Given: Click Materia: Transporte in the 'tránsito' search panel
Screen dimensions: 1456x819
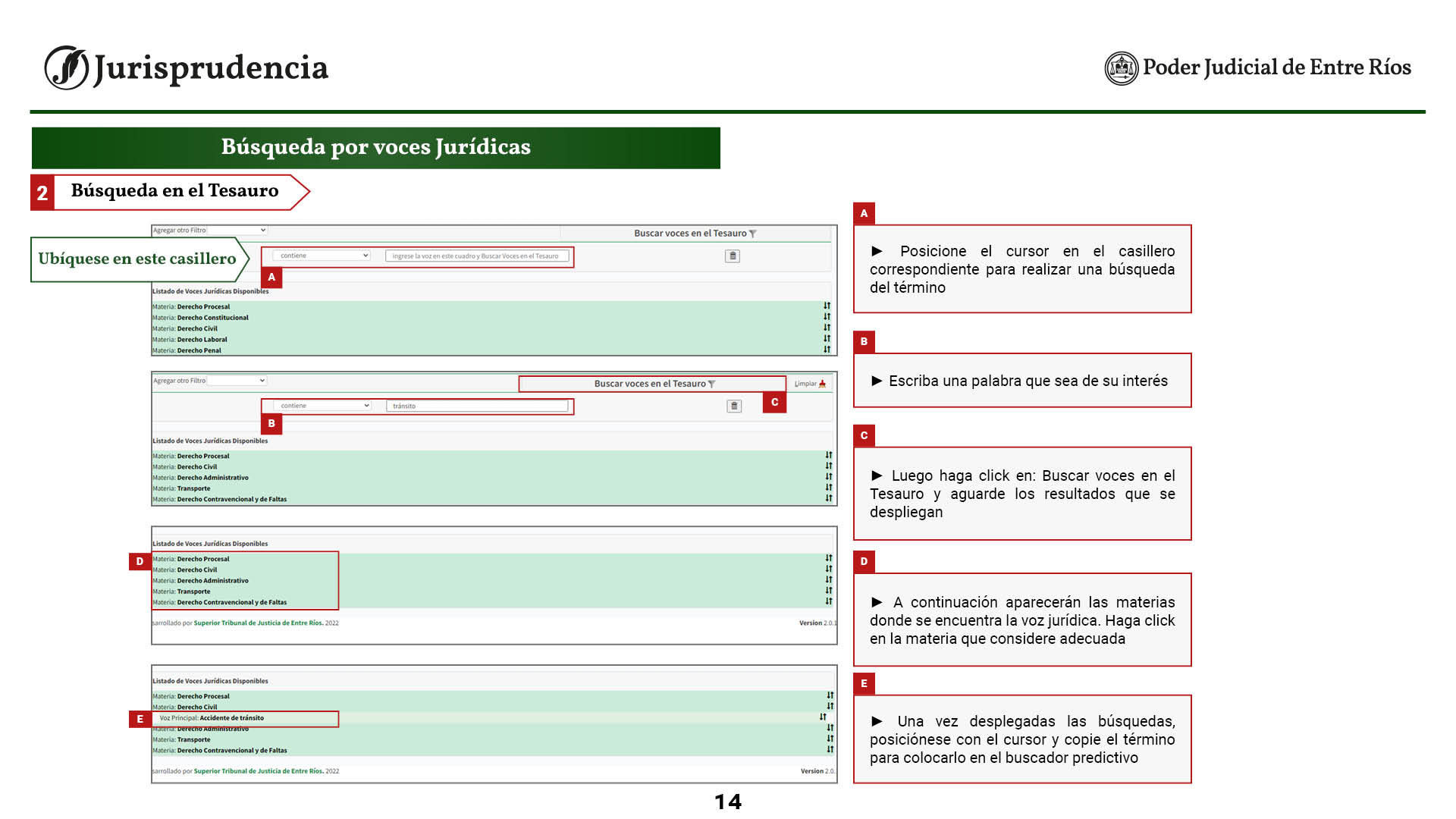Looking at the screenshot, I should click(181, 488).
